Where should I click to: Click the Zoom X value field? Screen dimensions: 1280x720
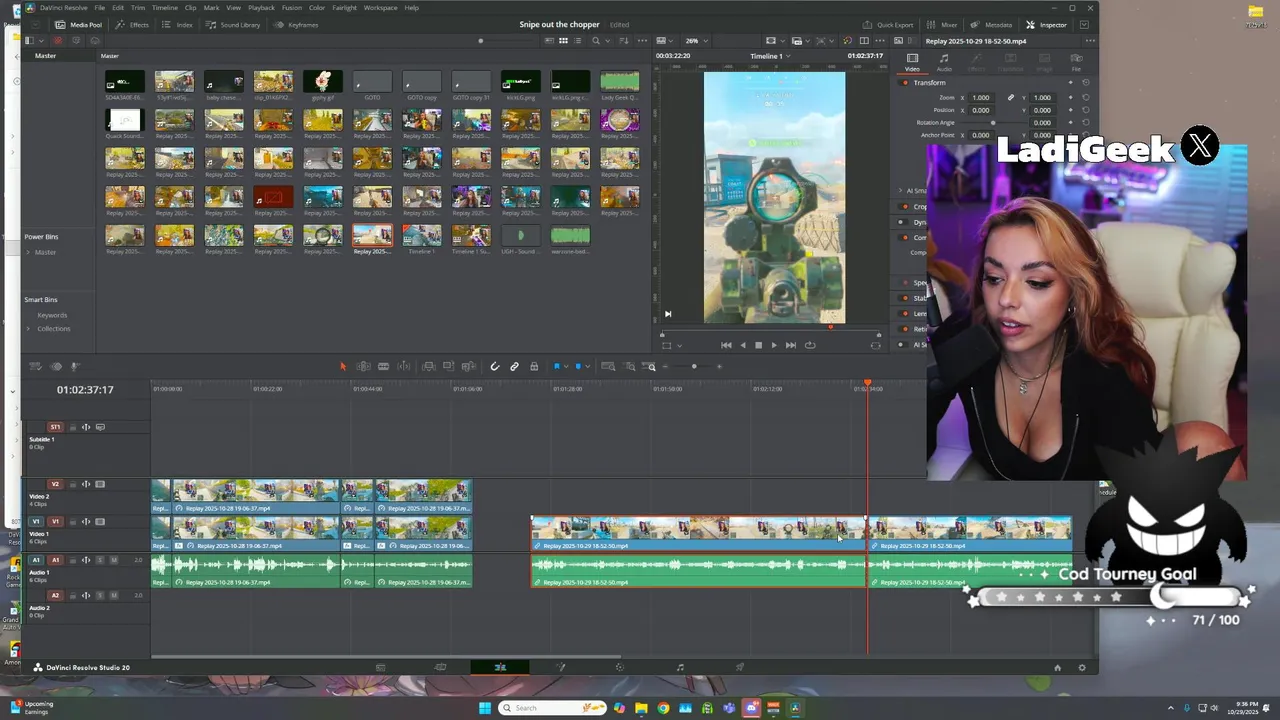tap(981, 98)
